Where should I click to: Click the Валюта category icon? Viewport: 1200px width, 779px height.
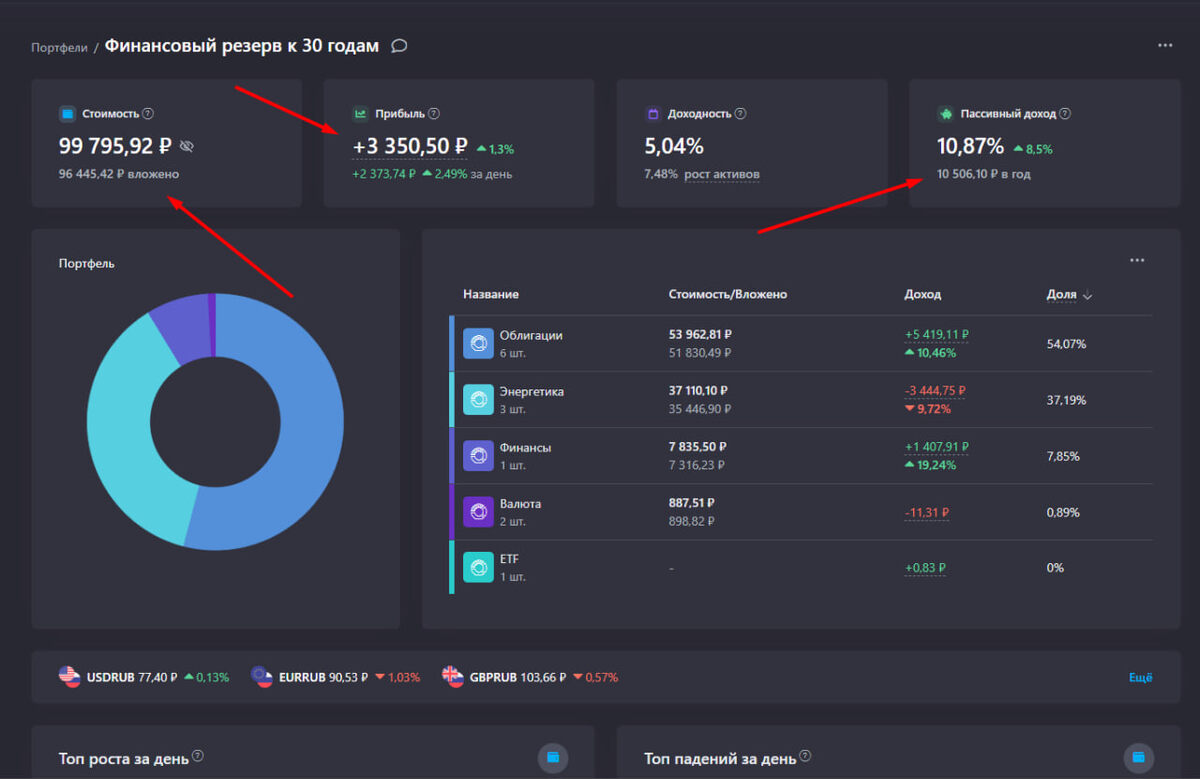[x=478, y=511]
